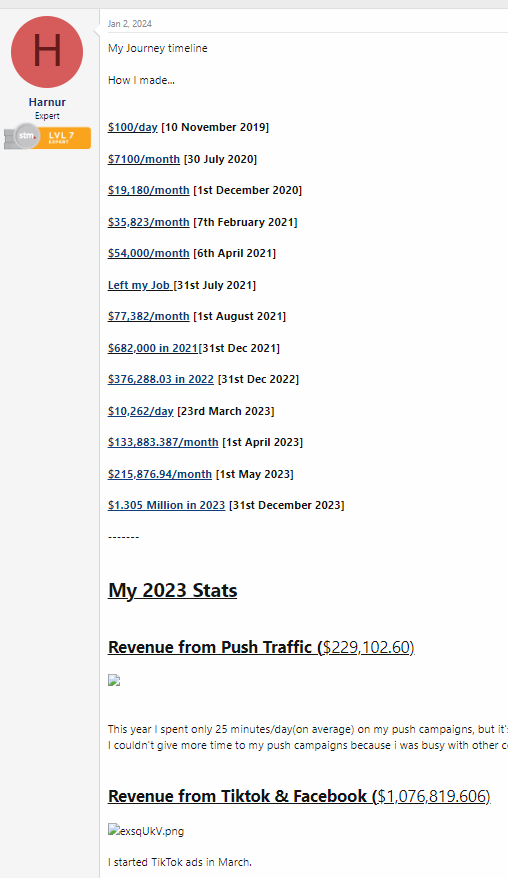Open the $10,262/day link
The image size is (508, 878).
[141, 411]
